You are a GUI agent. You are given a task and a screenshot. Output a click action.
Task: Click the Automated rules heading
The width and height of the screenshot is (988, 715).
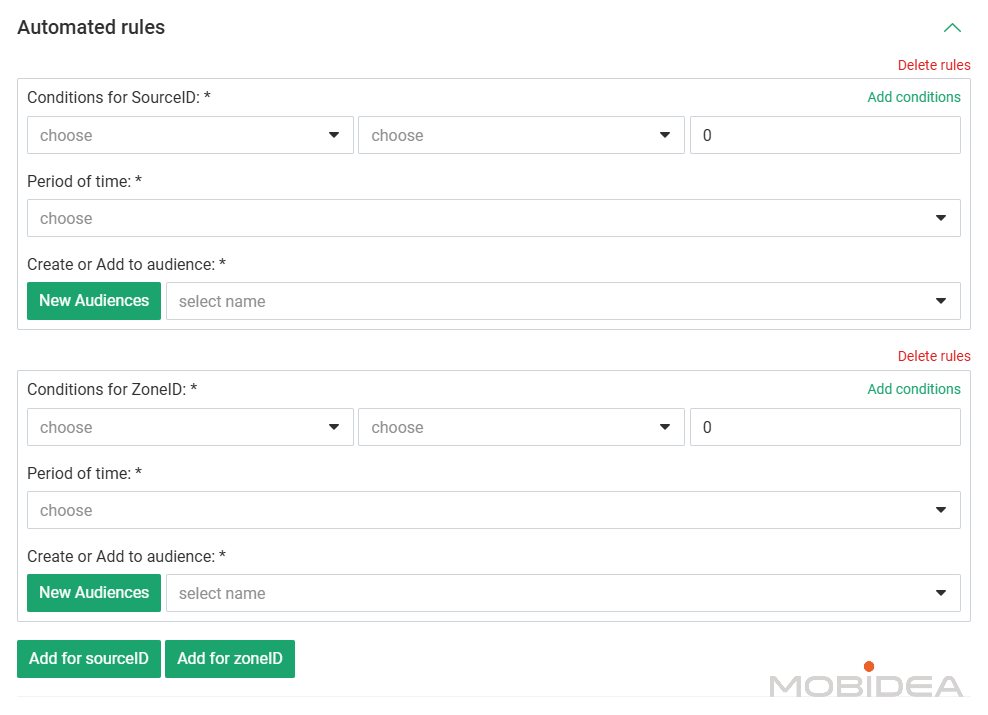pyautogui.click(x=91, y=27)
